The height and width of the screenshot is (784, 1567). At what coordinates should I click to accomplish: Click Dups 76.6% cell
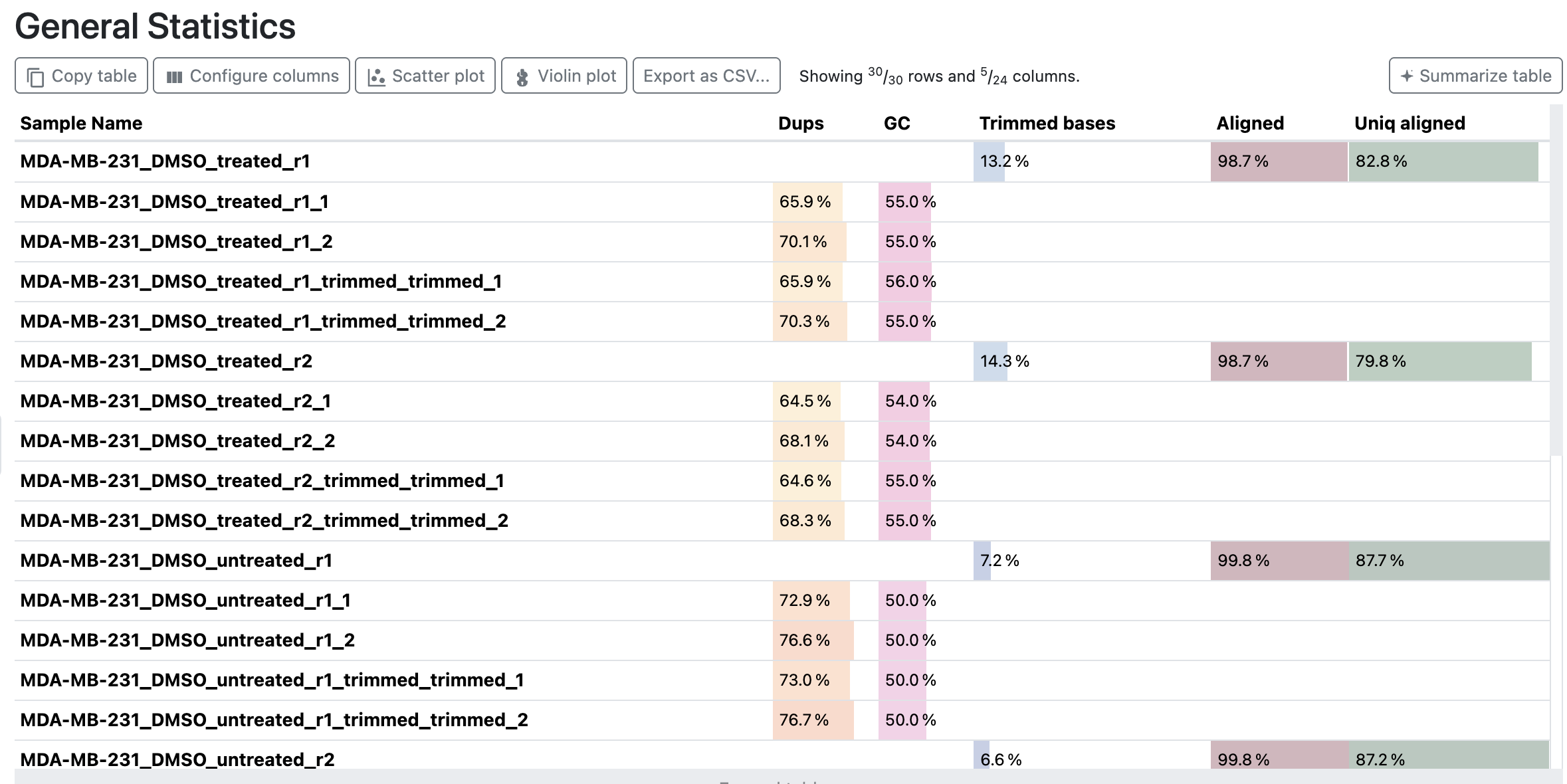824,640
